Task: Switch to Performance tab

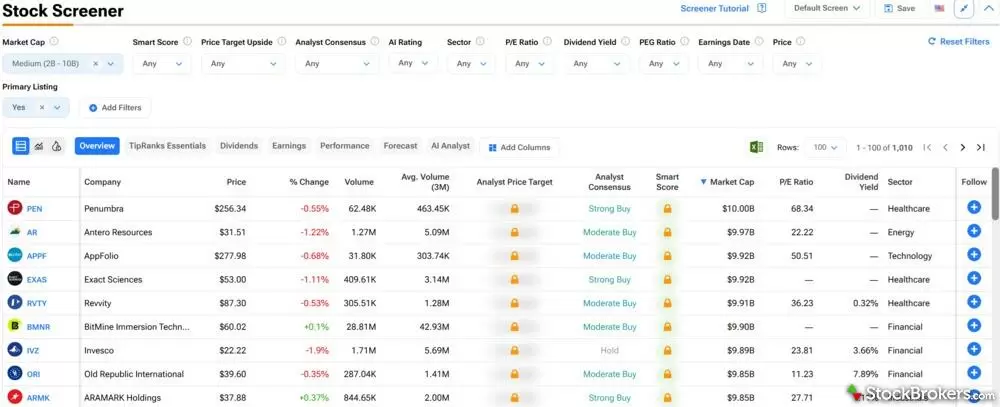Action: [x=344, y=146]
